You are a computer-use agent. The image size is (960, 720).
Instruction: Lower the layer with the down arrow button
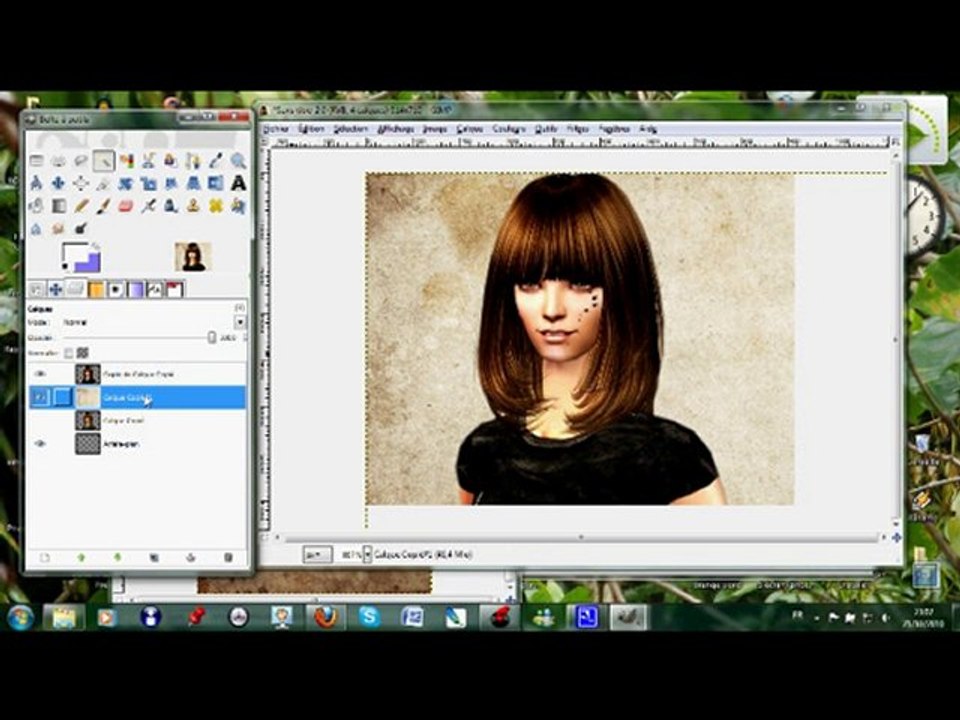(x=118, y=557)
